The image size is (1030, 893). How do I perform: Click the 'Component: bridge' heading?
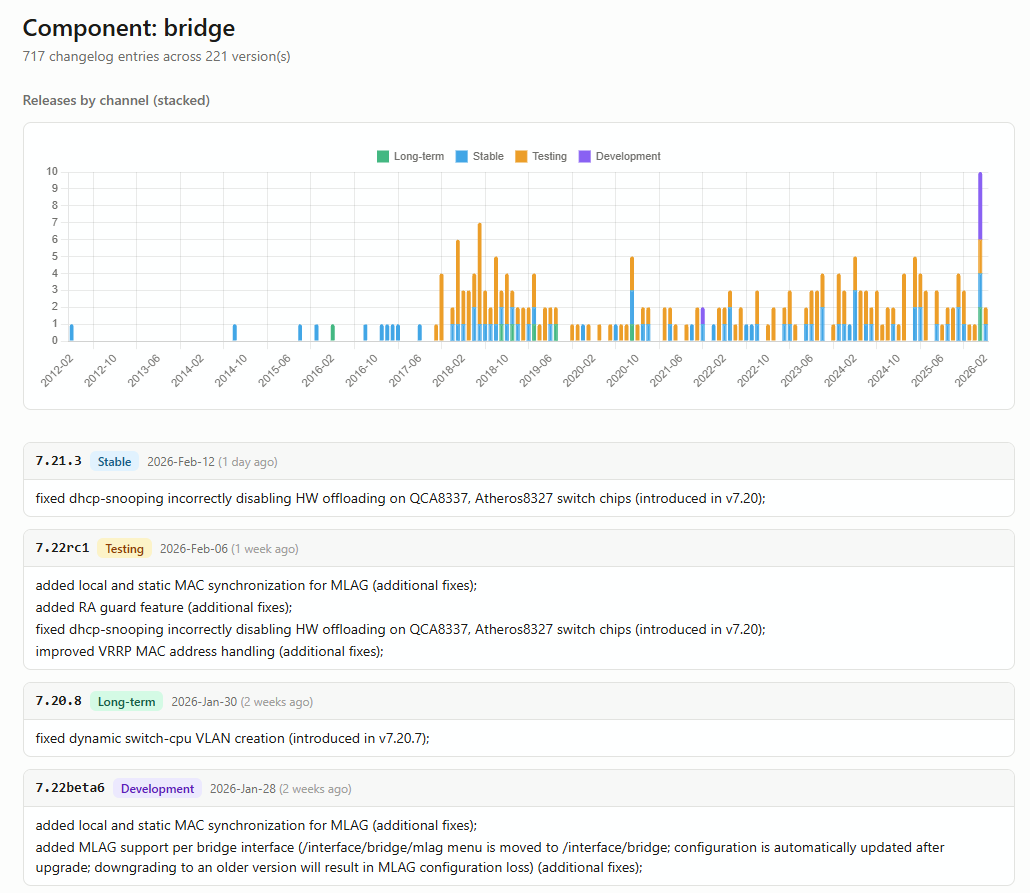[129, 28]
